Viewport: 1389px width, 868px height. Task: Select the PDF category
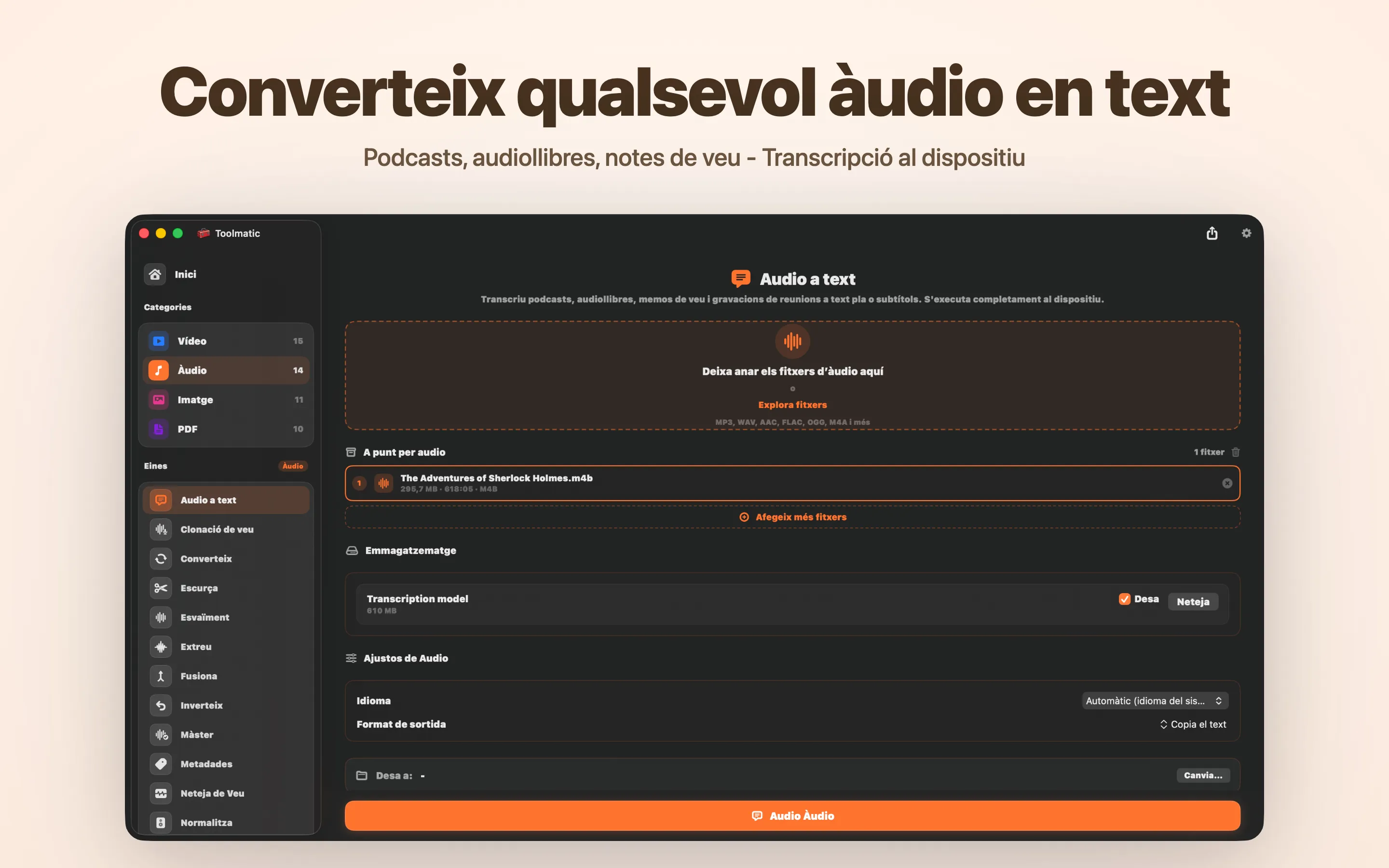click(226, 429)
